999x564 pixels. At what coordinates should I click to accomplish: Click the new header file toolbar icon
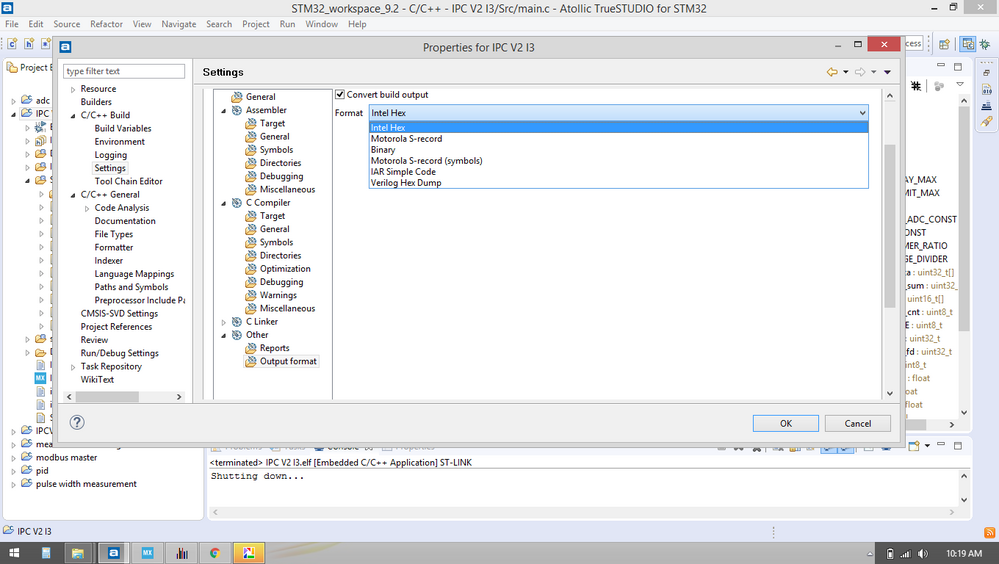click(29, 44)
